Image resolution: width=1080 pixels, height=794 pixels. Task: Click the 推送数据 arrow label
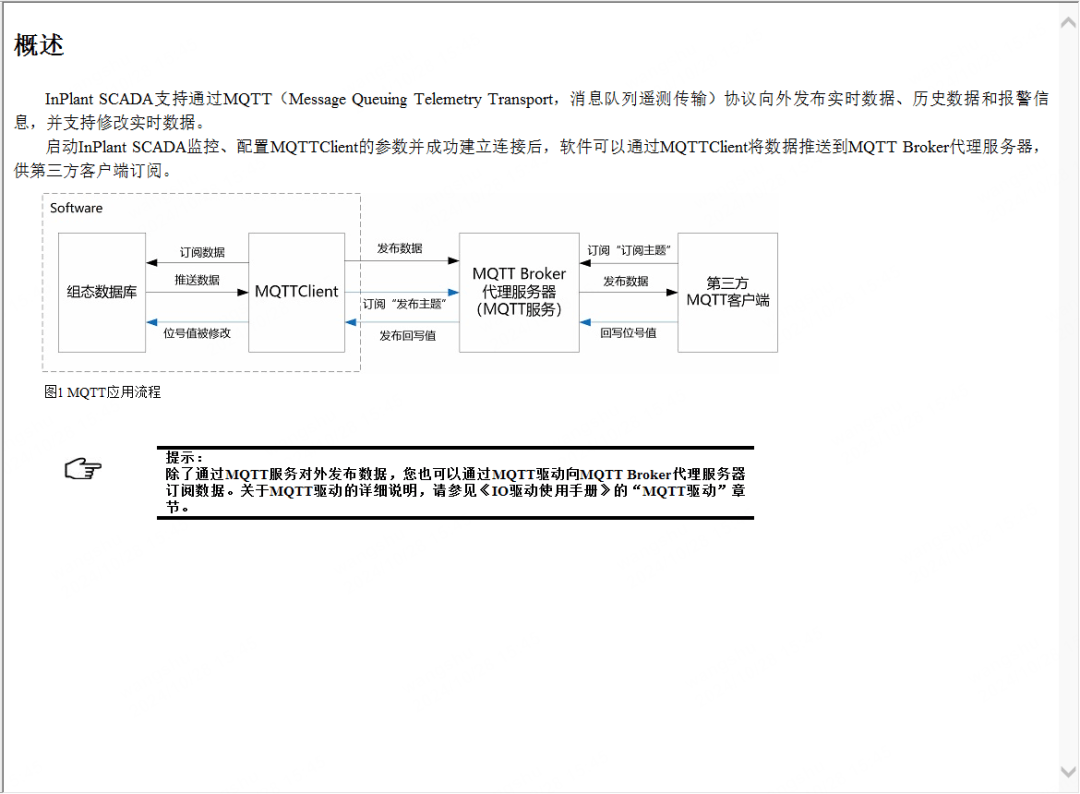coord(197,280)
